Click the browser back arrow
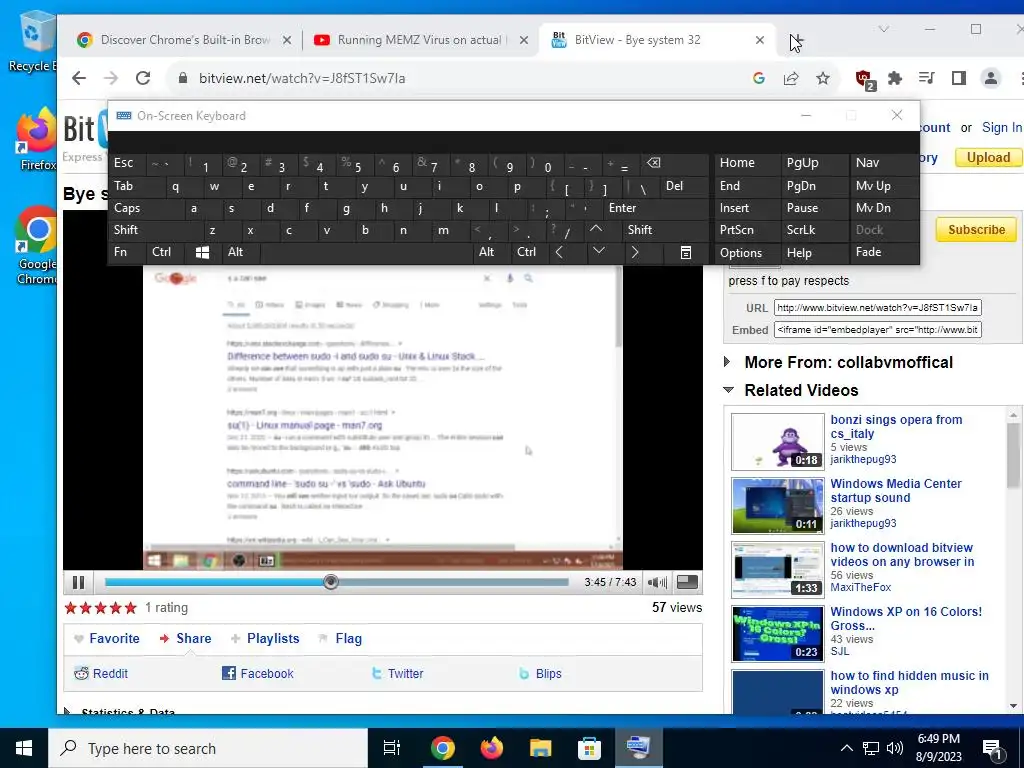This screenshot has height=768, width=1024. (x=79, y=78)
